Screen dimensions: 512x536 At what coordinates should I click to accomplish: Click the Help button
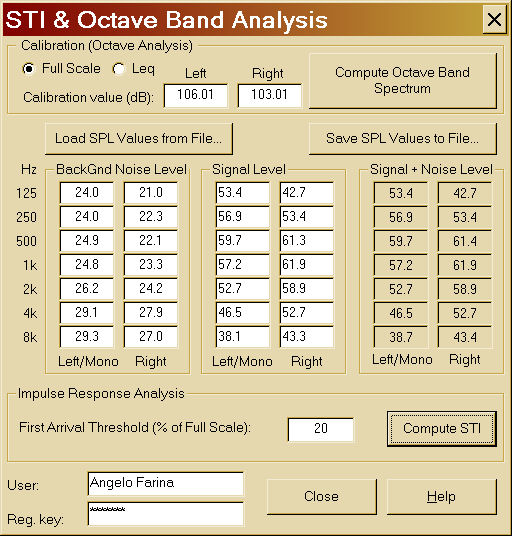pyautogui.click(x=442, y=497)
